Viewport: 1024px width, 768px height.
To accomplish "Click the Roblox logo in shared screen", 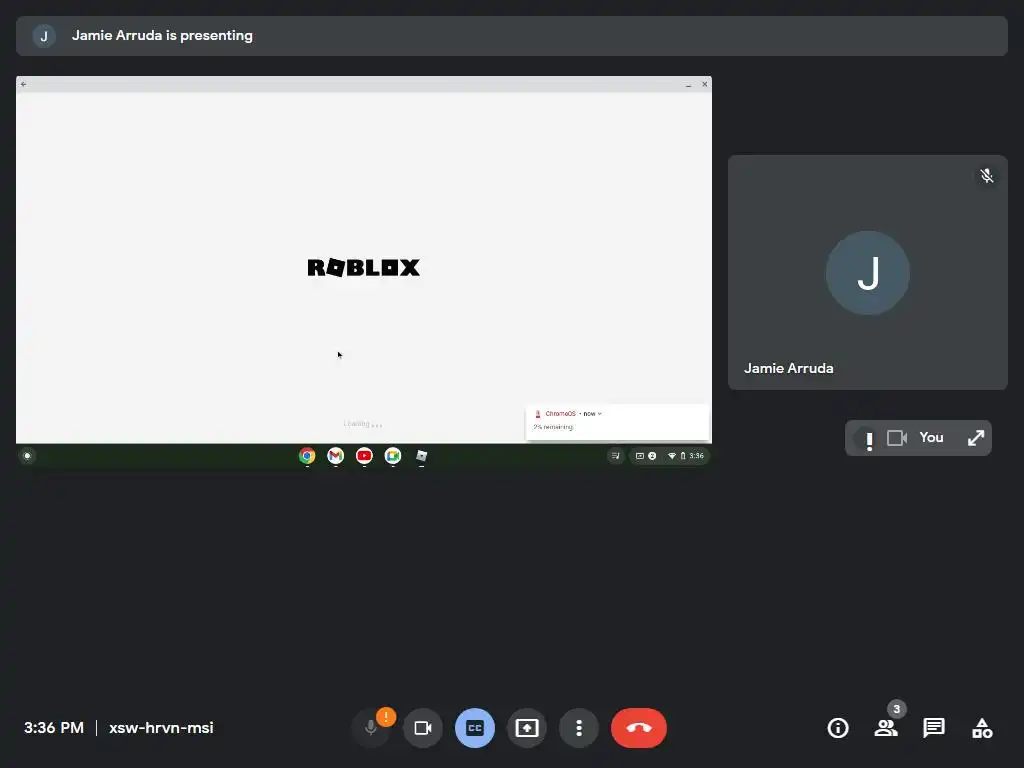I will [364, 267].
